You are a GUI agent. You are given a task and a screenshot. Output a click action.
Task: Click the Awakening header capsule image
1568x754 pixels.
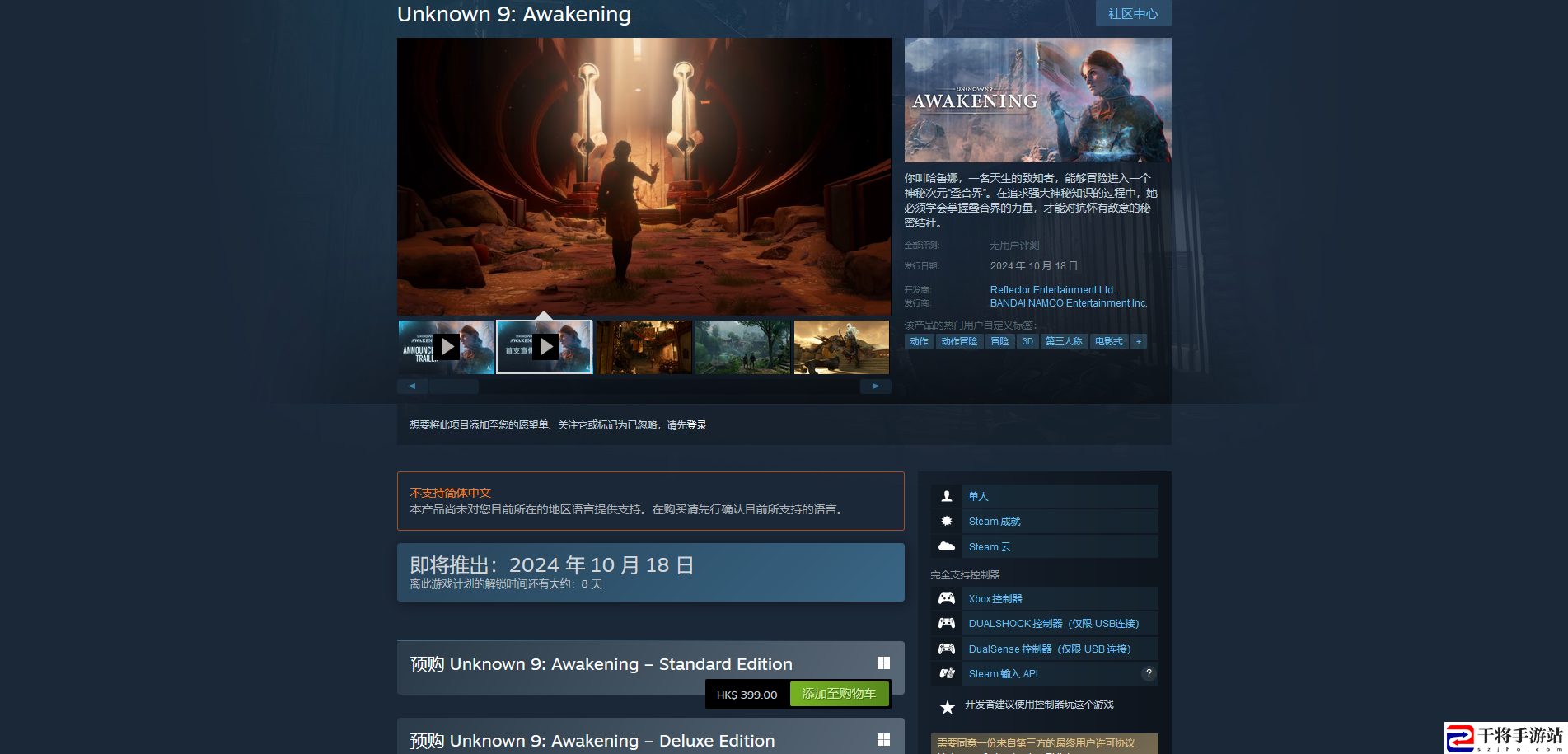1038,100
